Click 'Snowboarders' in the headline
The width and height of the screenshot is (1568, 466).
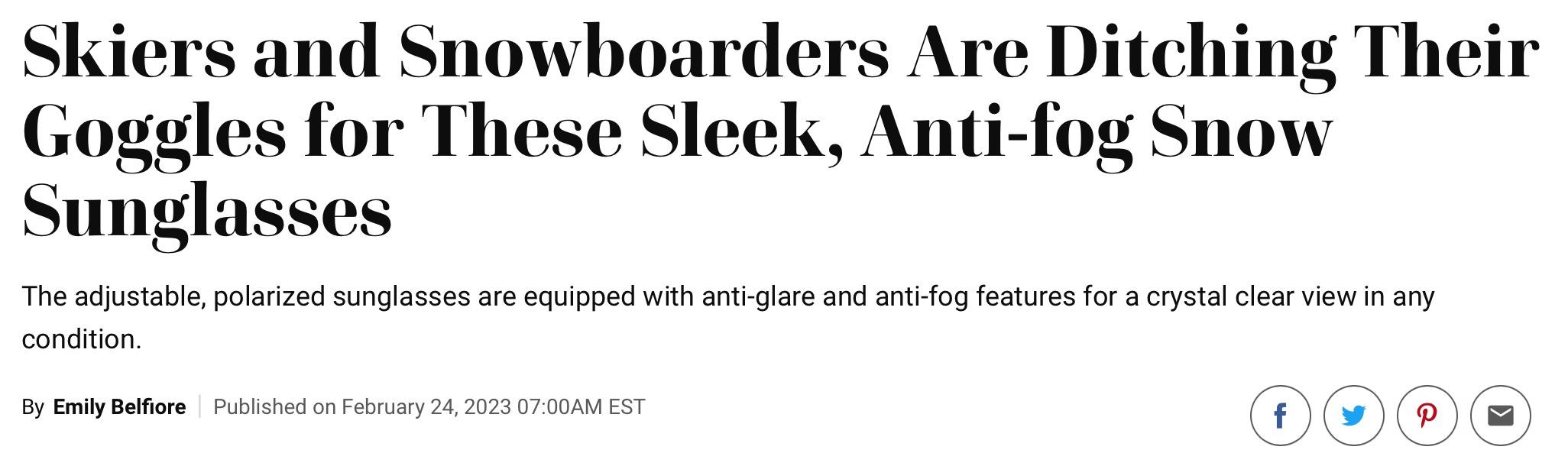tap(643, 51)
